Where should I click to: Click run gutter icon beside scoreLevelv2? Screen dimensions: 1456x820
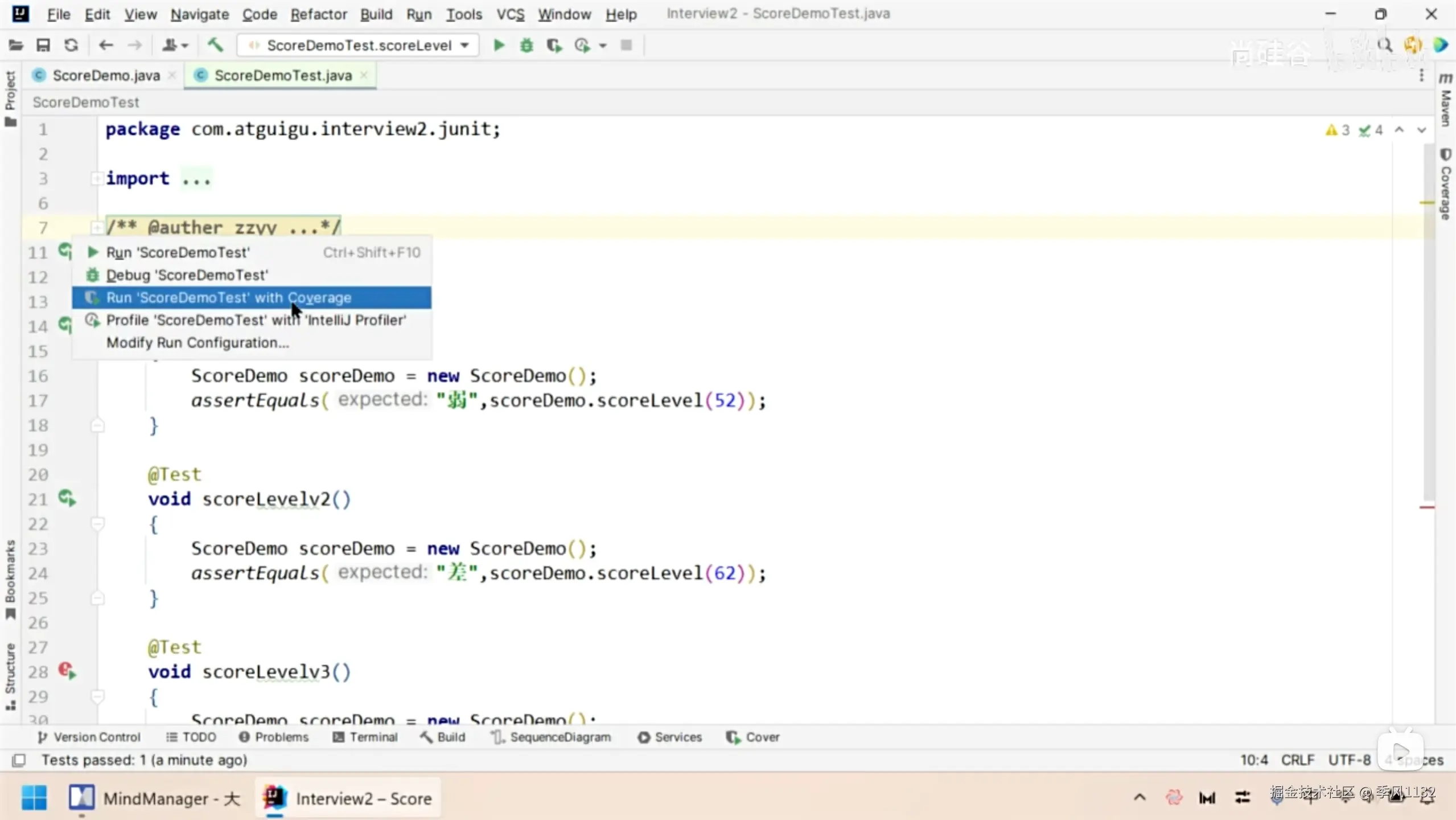pyautogui.click(x=67, y=499)
